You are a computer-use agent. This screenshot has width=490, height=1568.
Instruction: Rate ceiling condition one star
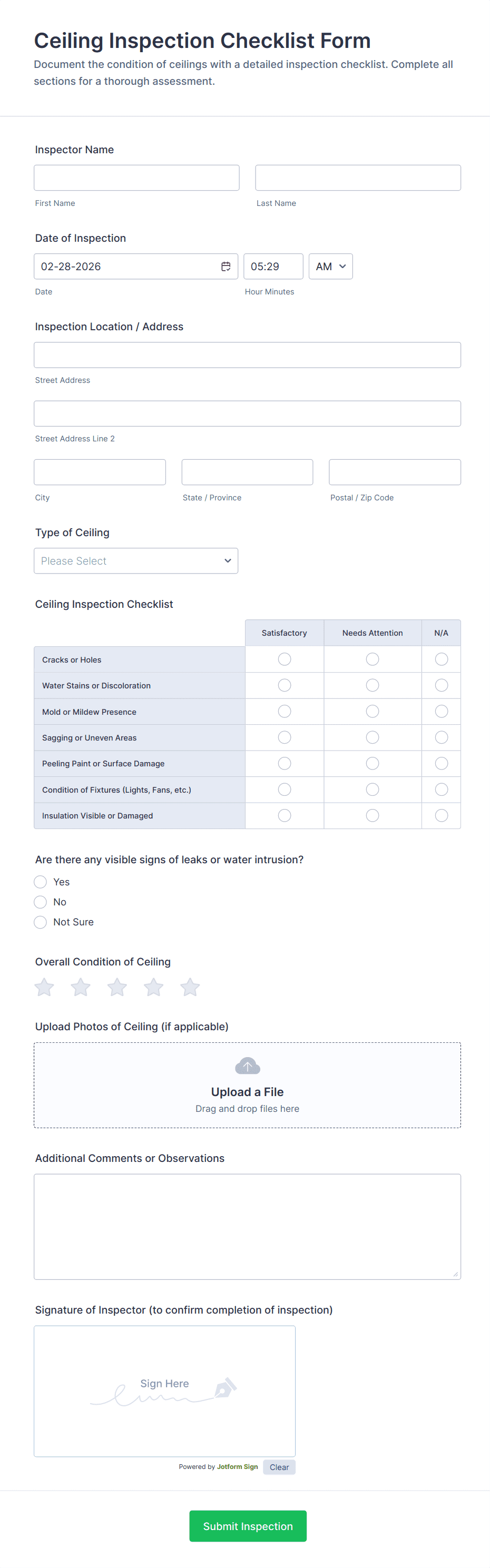click(x=44, y=987)
